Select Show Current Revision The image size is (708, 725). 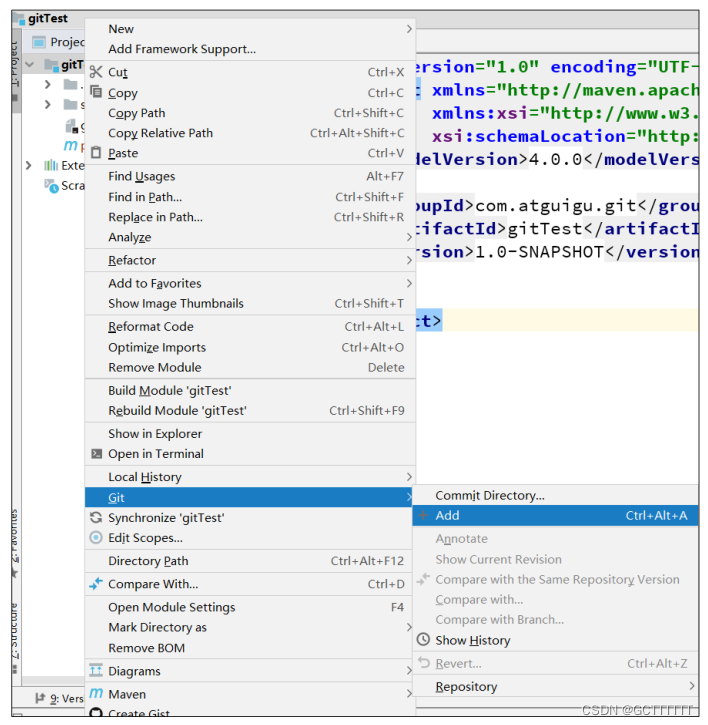[555, 559]
